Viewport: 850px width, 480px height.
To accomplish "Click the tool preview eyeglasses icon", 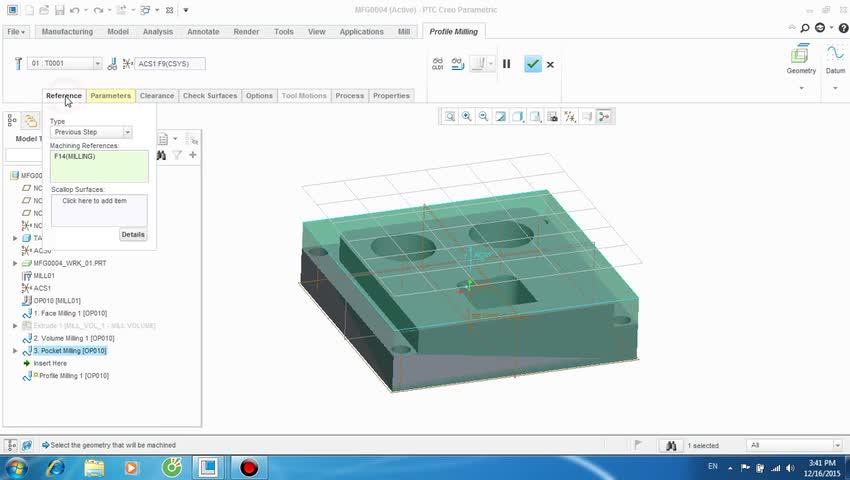I will pyautogui.click(x=112, y=64).
